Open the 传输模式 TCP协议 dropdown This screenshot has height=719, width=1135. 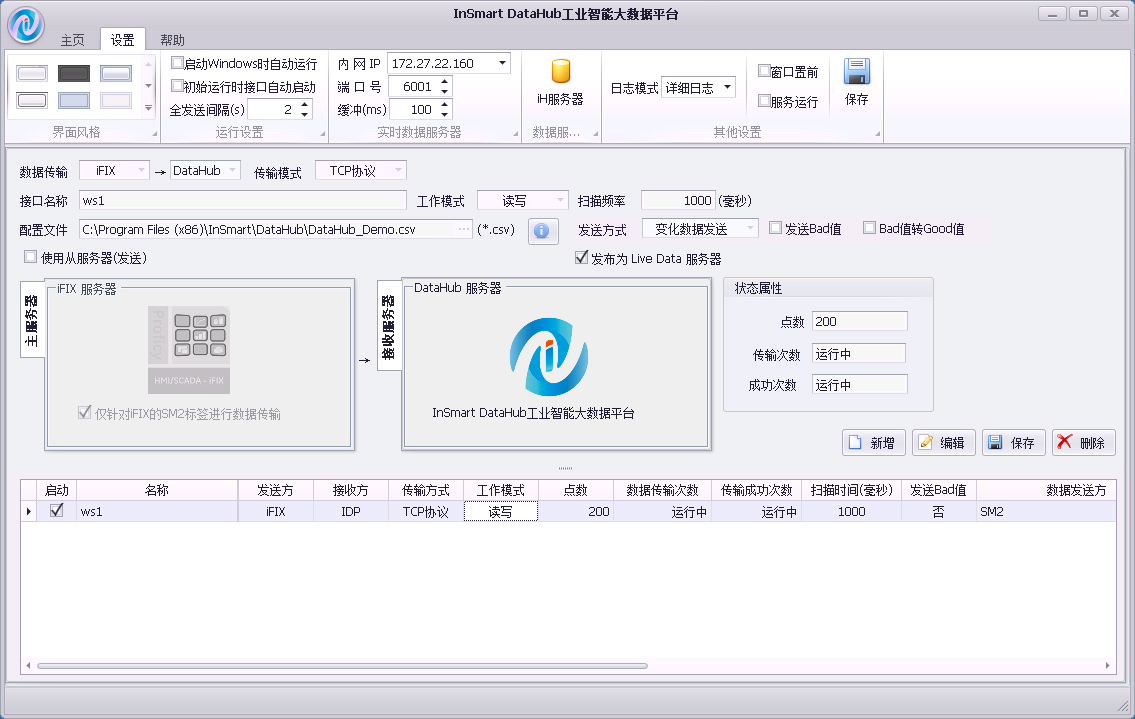[x=398, y=170]
